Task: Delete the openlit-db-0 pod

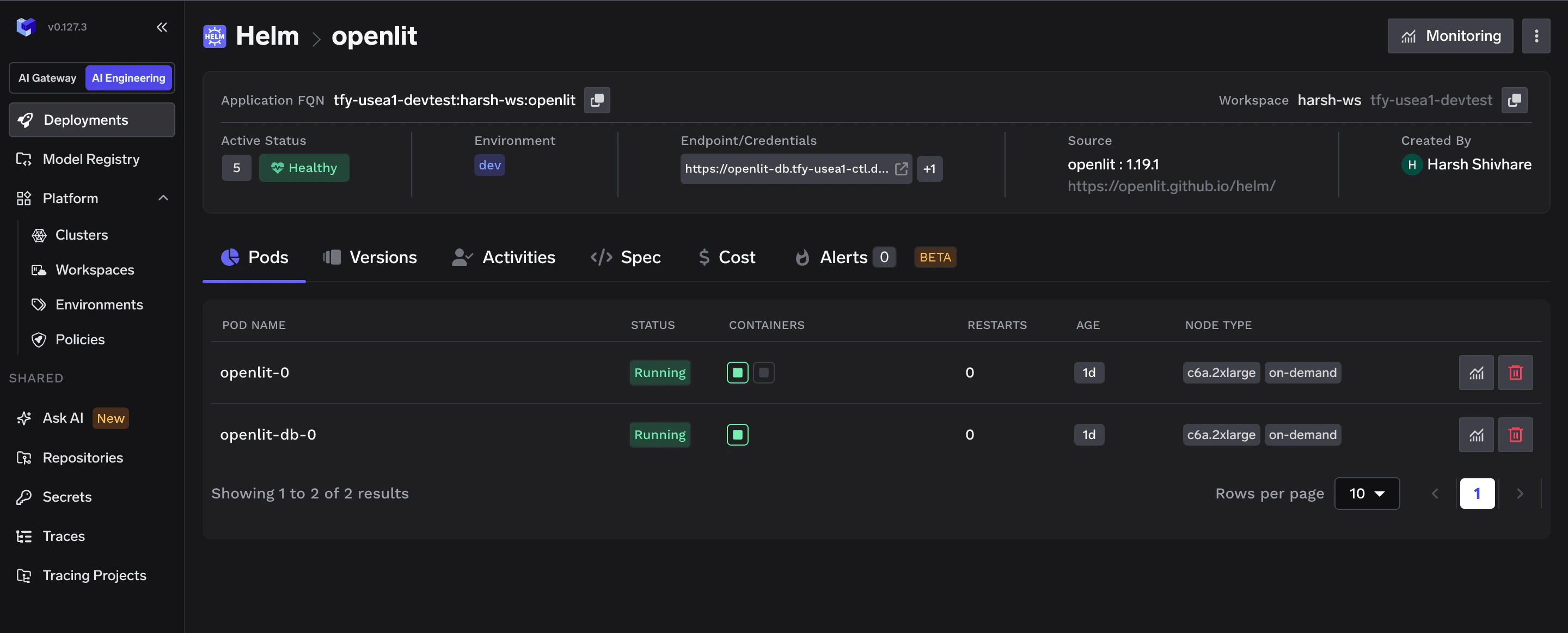Action: 1515,435
